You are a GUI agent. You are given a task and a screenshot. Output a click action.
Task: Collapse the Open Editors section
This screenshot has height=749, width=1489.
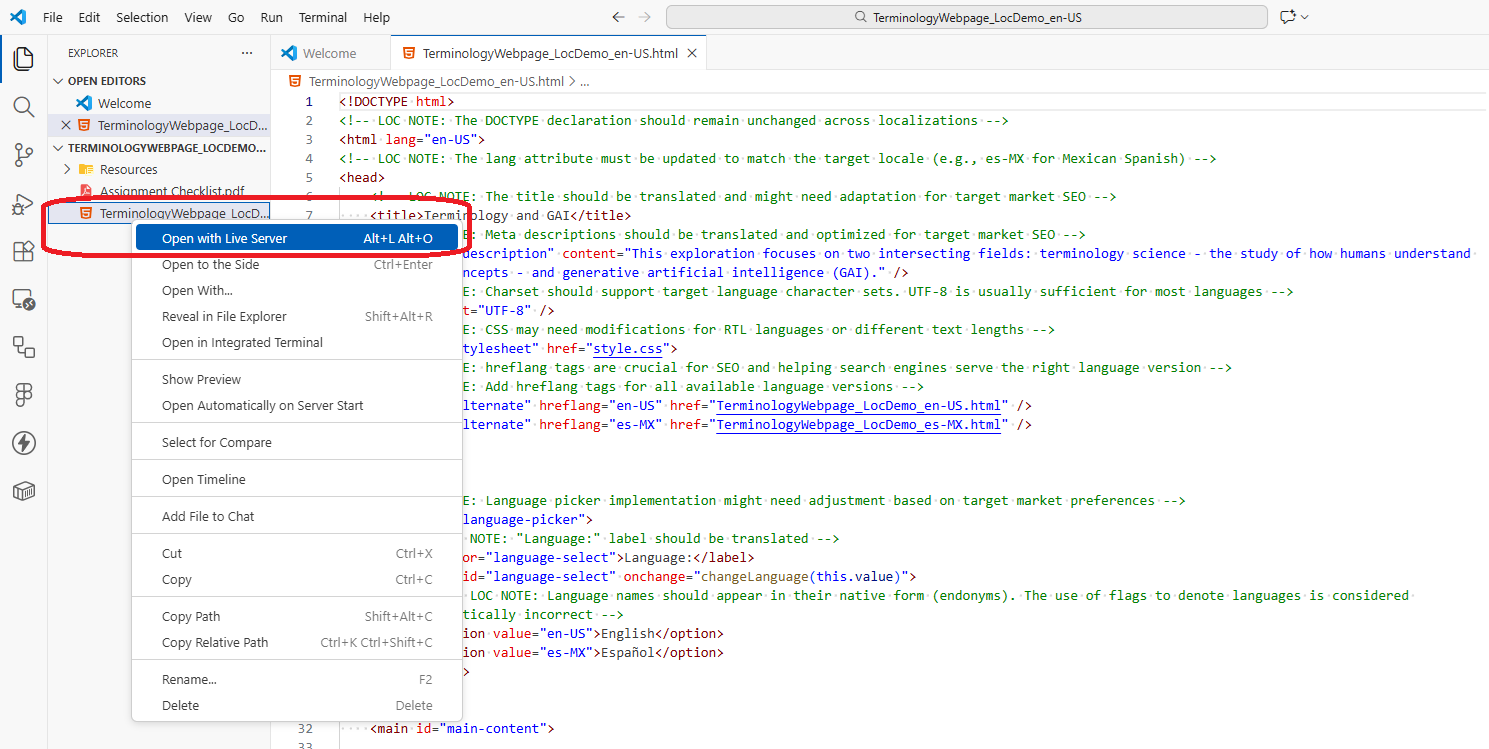click(x=57, y=81)
